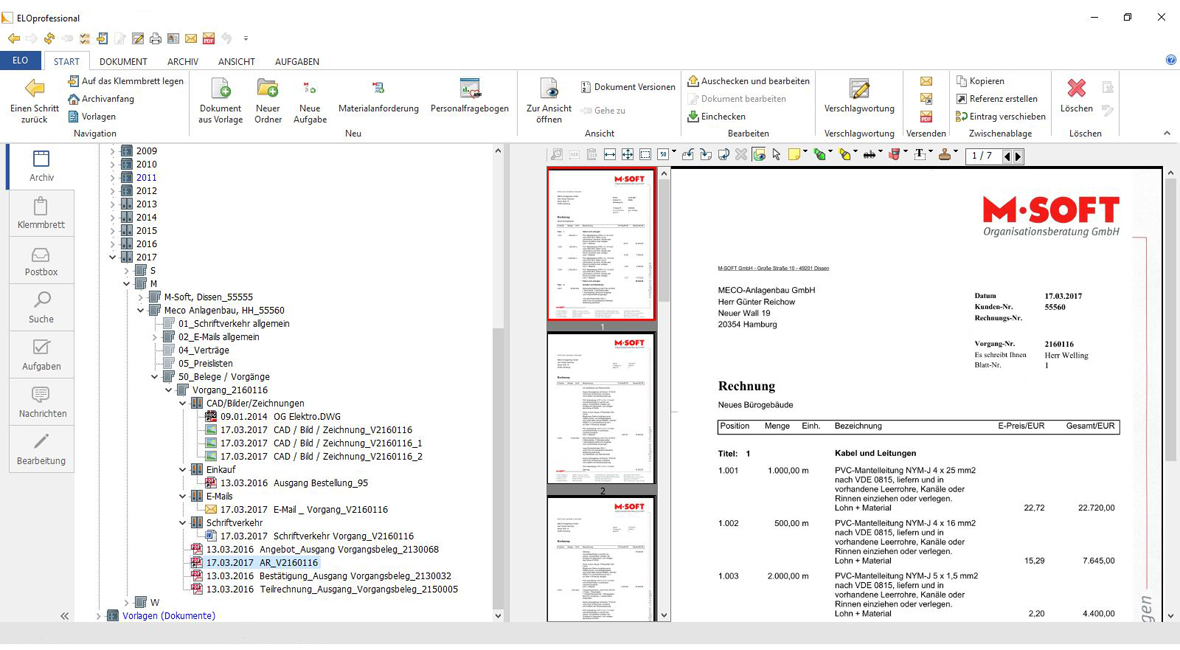1180x650 pixels.
Task: Send document as PDF icon in Versenden
Action: 926,117
